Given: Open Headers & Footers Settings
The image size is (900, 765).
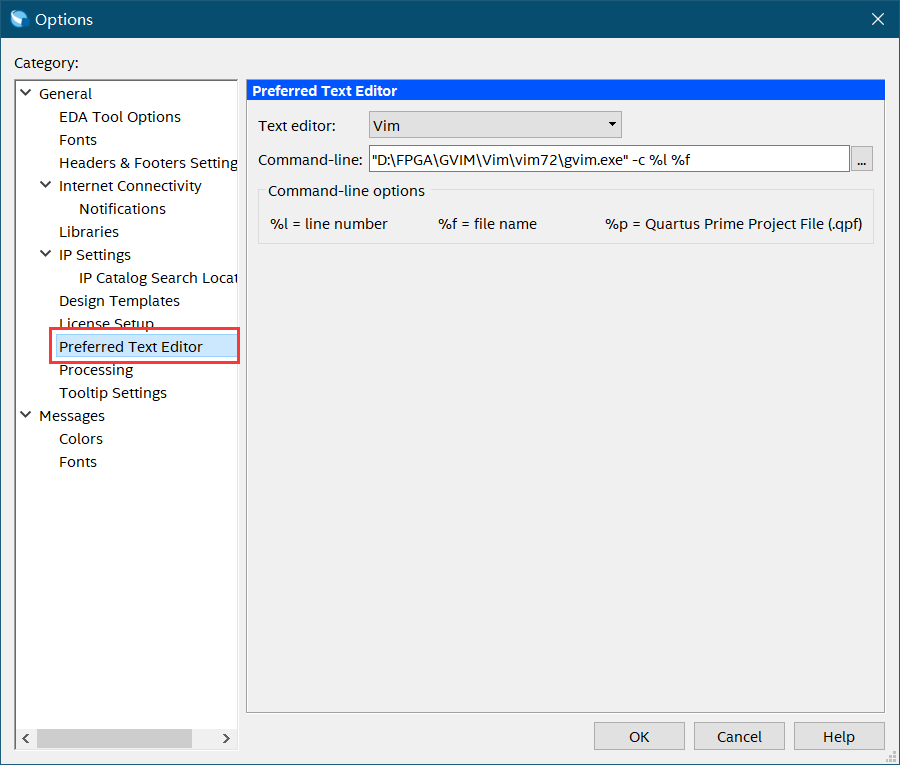Looking at the screenshot, I should click(x=148, y=162).
